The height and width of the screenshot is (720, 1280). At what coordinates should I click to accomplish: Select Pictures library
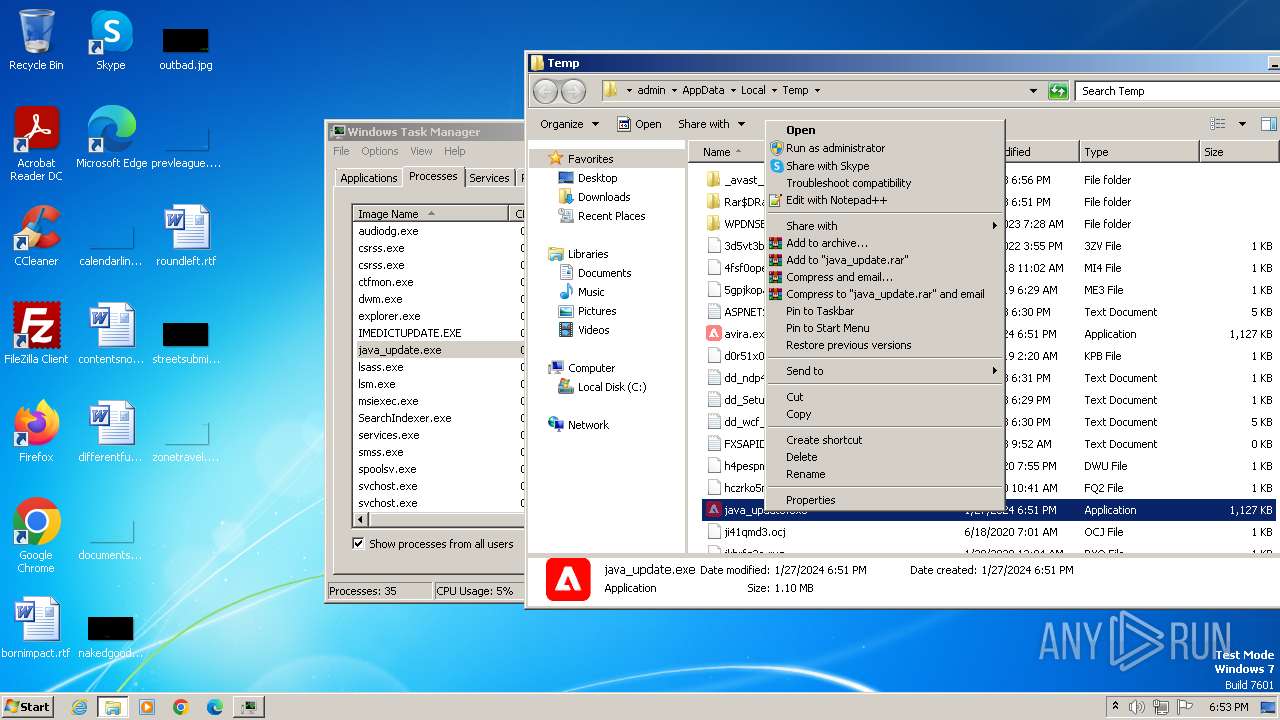point(587,311)
